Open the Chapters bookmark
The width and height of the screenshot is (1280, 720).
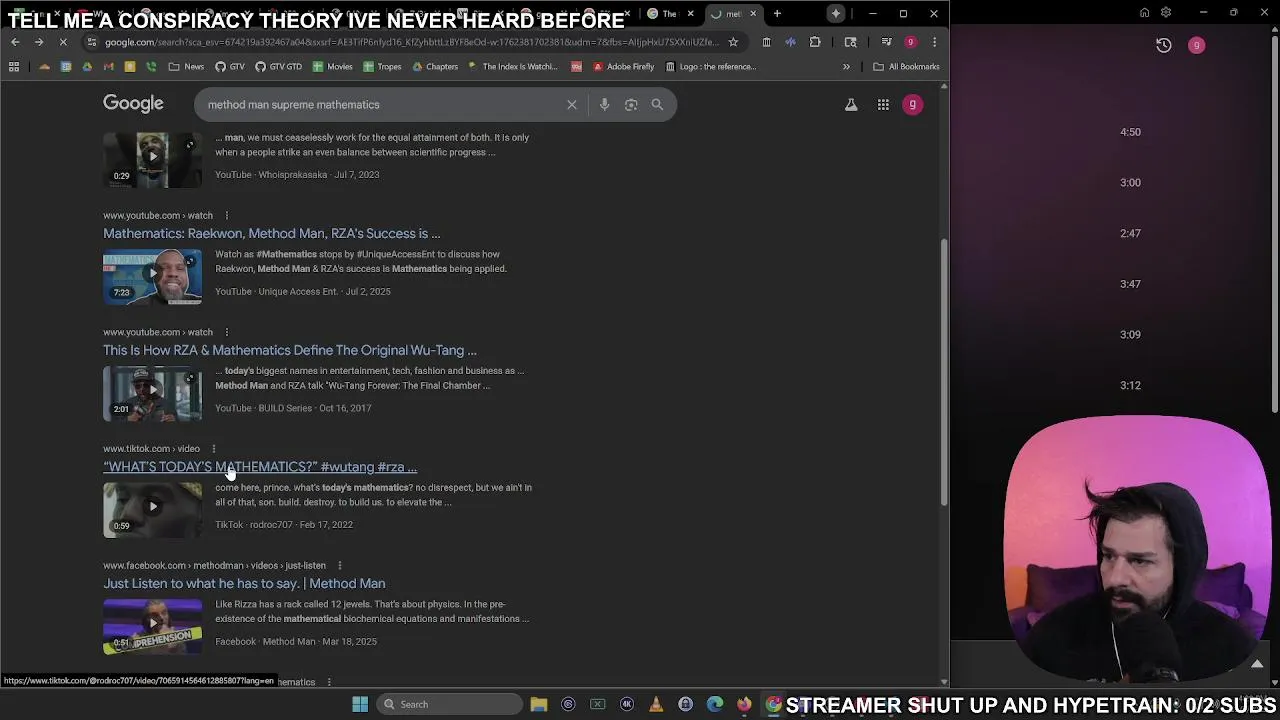pyautogui.click(x=434, y=67)
